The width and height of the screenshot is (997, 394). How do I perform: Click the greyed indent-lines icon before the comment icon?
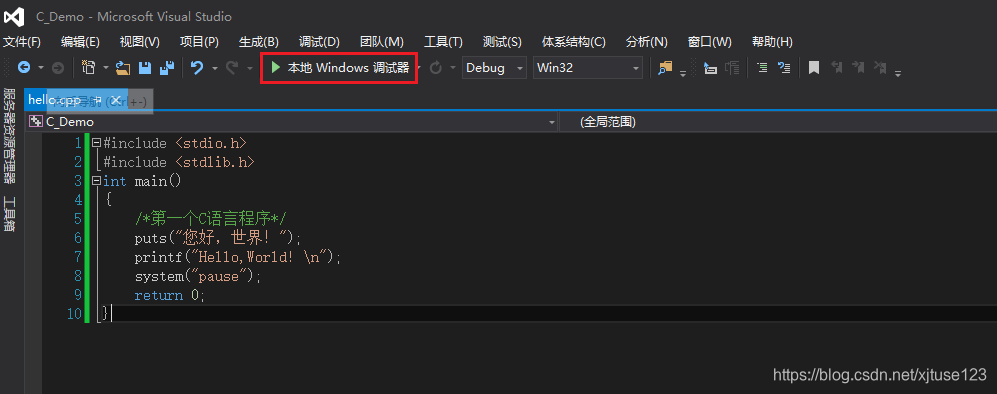click(732, 67)
